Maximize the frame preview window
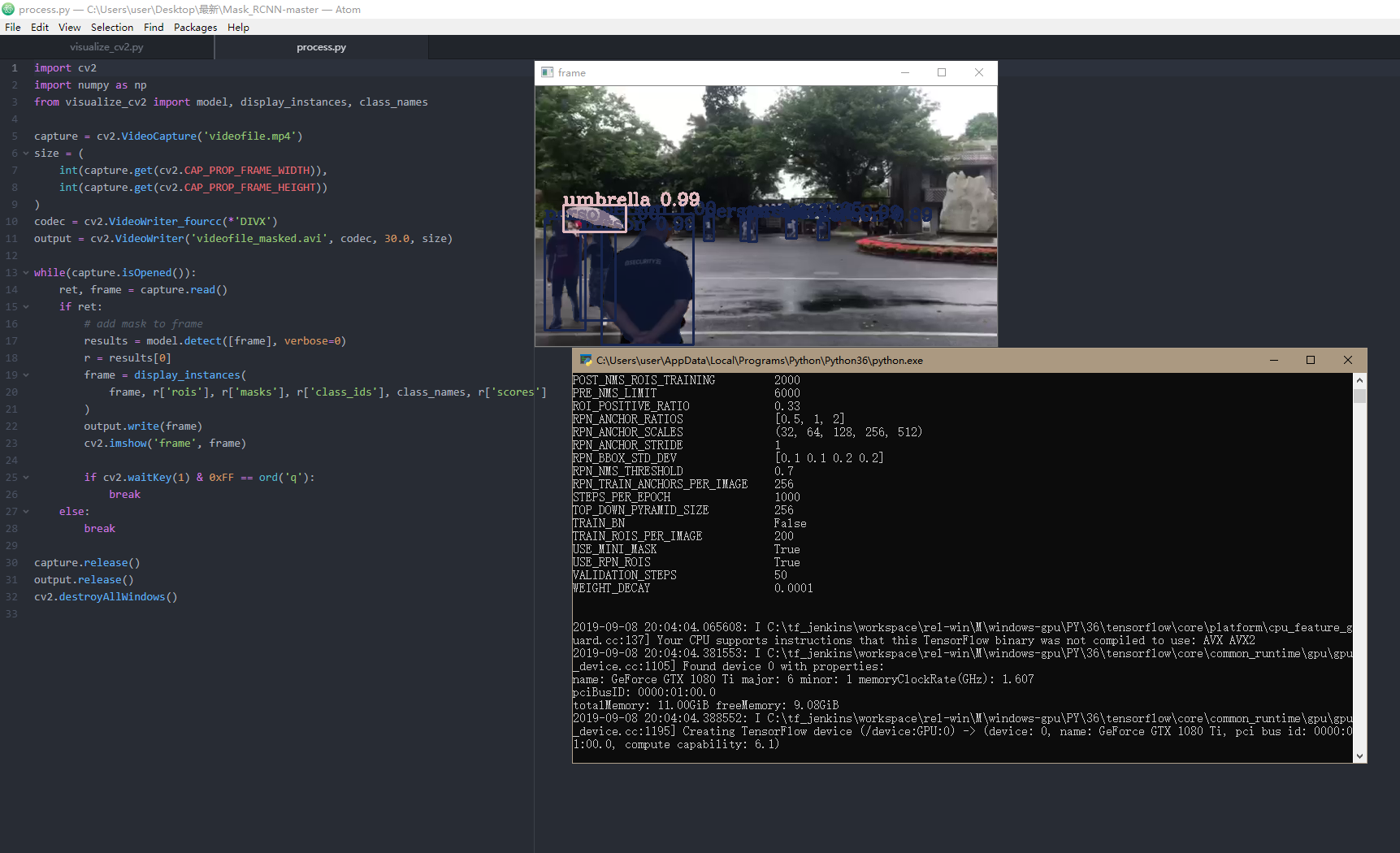Image resolution: width=1400 pixels, height=853 pixels. pyautogui.click(x=942, y=72)
